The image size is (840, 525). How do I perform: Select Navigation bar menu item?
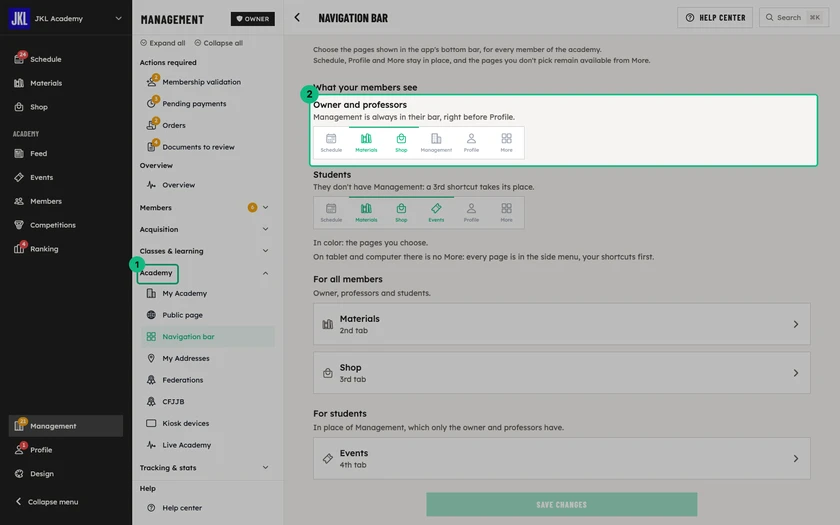click(x=208, y=336)
